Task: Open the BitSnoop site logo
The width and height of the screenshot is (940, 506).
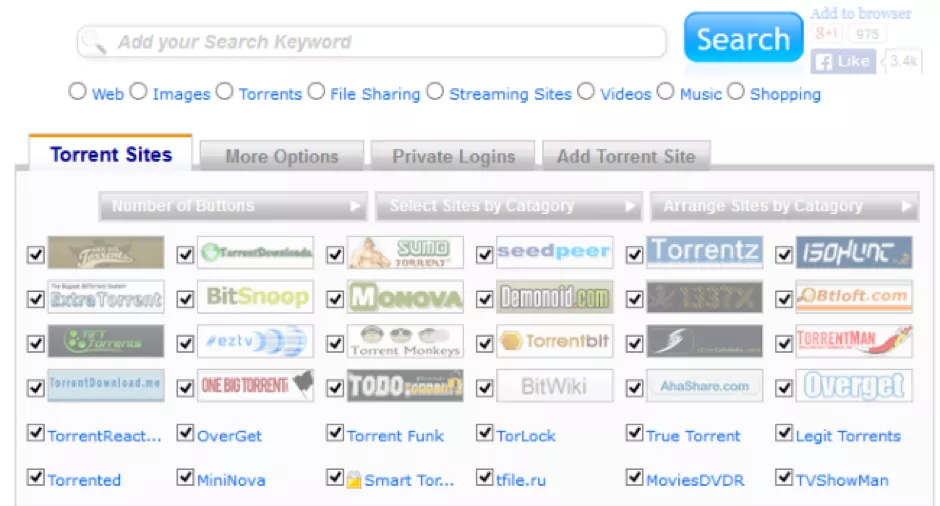Action: point(255,297)
